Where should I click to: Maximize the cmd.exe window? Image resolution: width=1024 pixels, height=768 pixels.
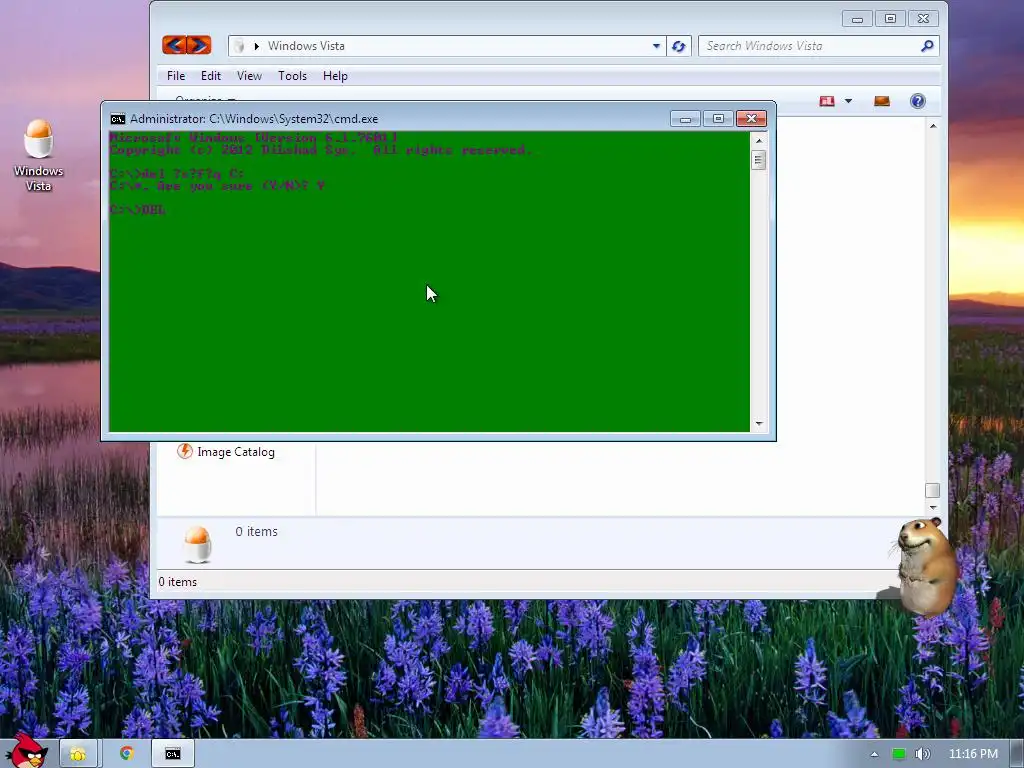pos(718,119)
